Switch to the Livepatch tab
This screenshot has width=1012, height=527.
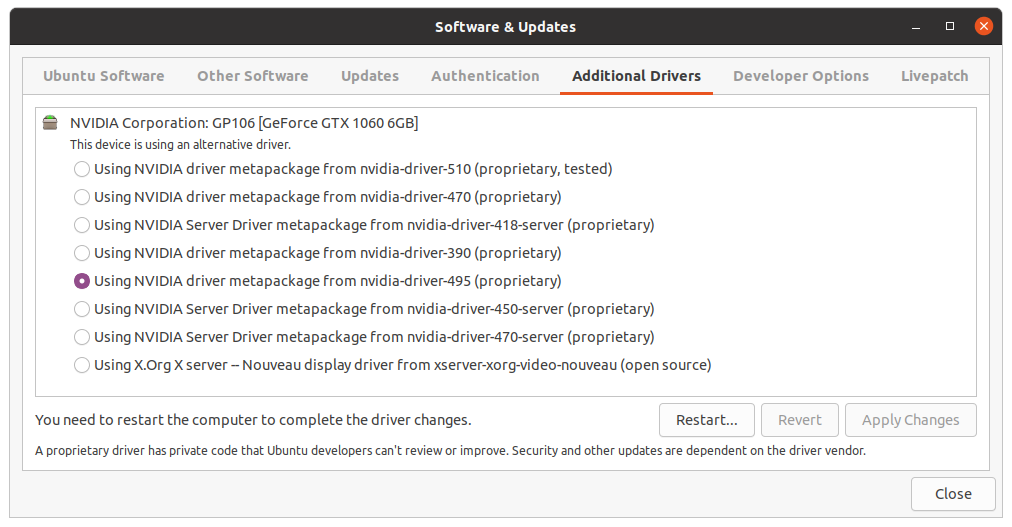[935, 76]
